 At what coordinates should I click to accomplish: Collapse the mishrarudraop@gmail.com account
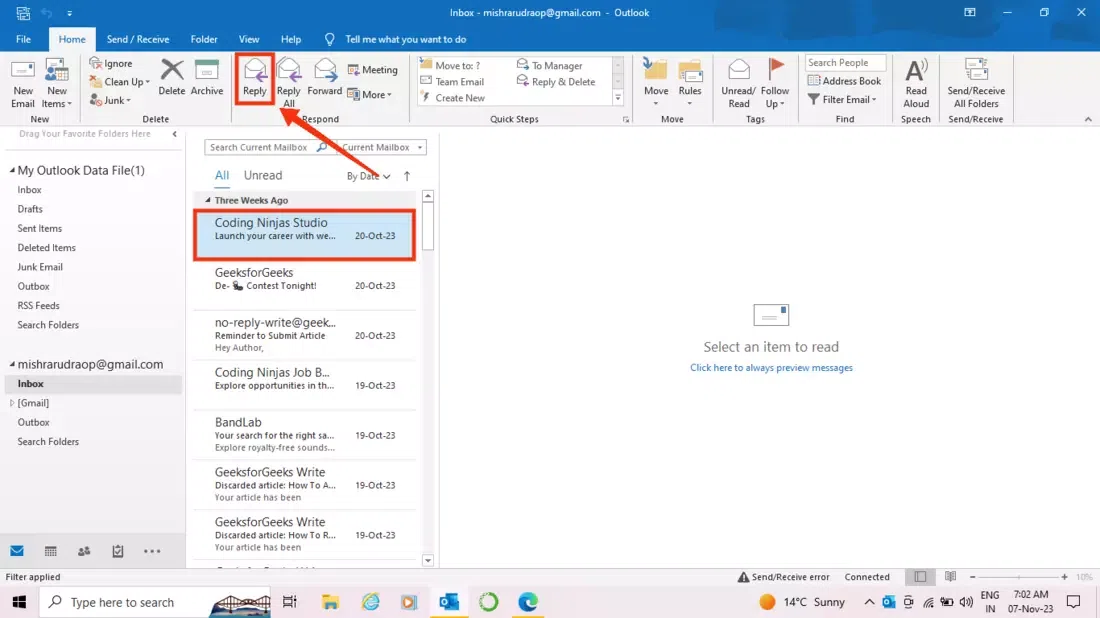point(12,364)
